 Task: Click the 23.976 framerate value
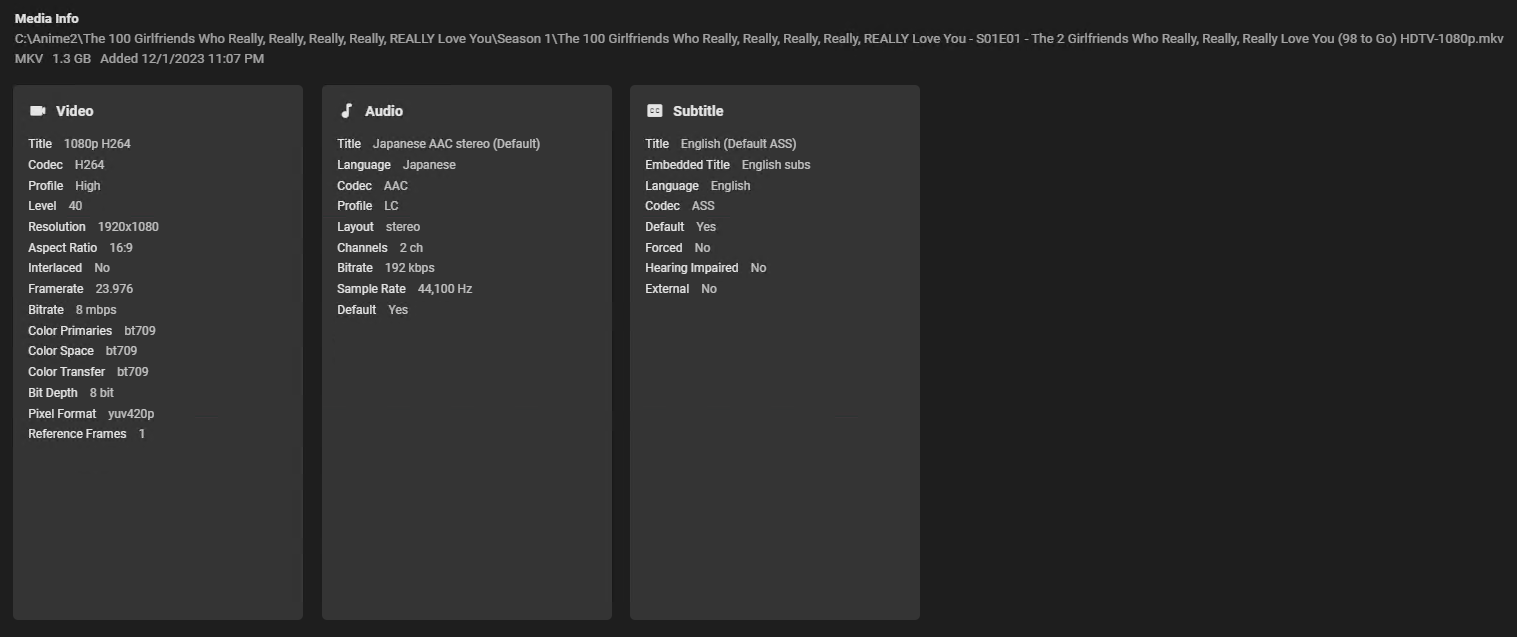pyautogui.click(x=114, y=289)
